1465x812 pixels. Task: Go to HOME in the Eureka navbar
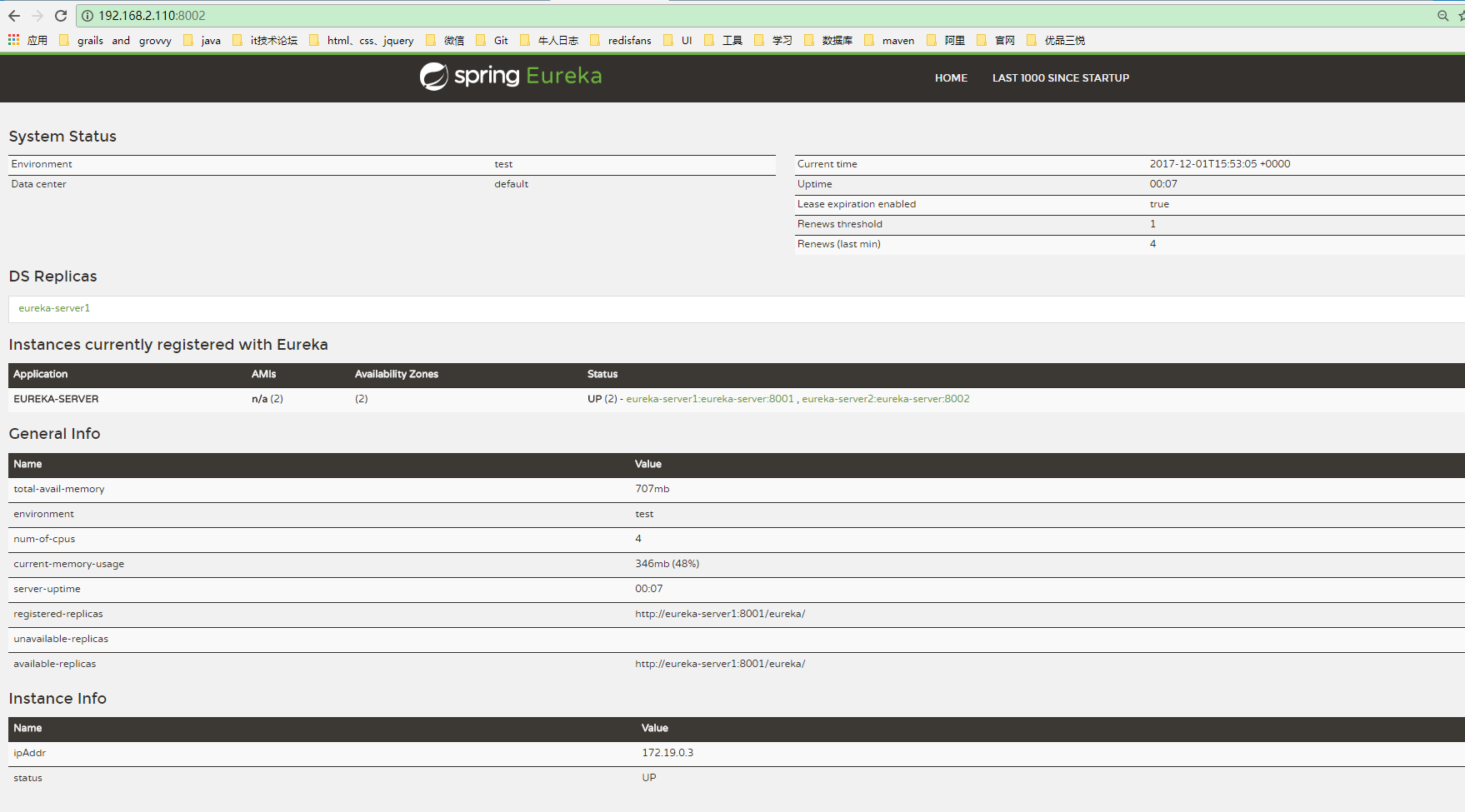951,77
